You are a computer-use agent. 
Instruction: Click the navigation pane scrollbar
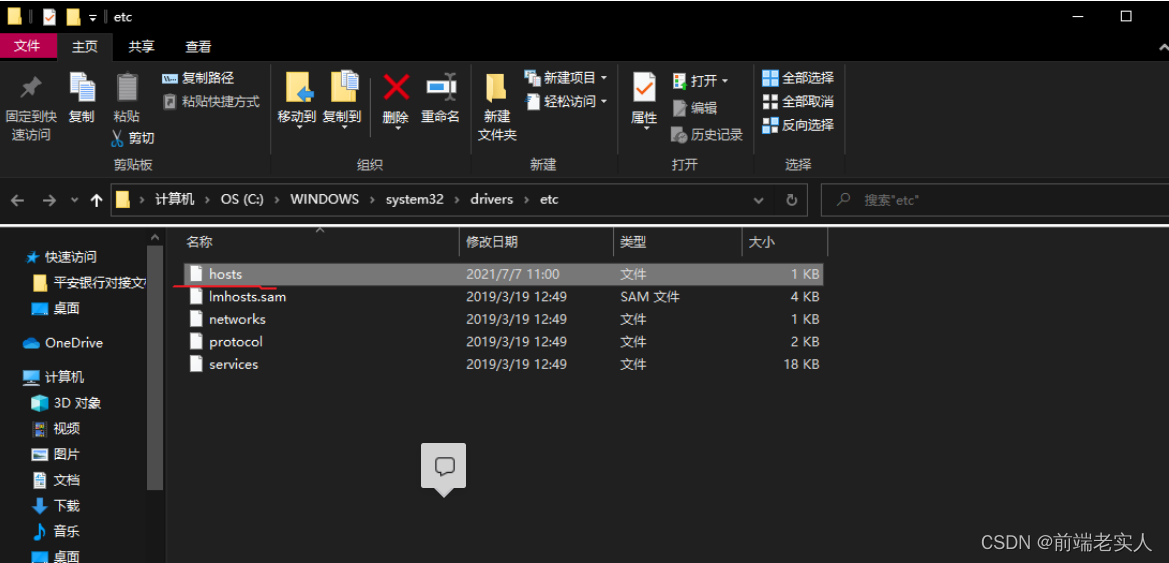click(x=155, y=367)
